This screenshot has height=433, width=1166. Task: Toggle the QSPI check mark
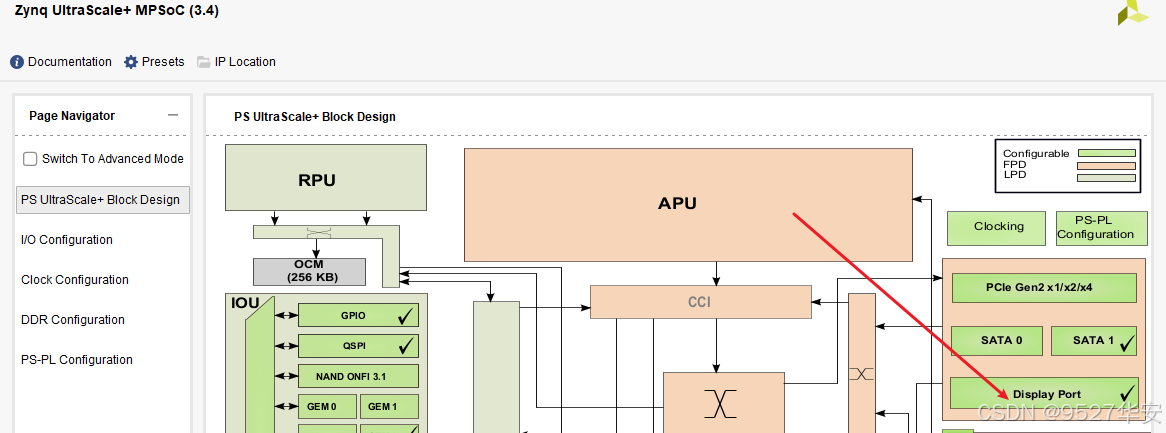point(405,346)
